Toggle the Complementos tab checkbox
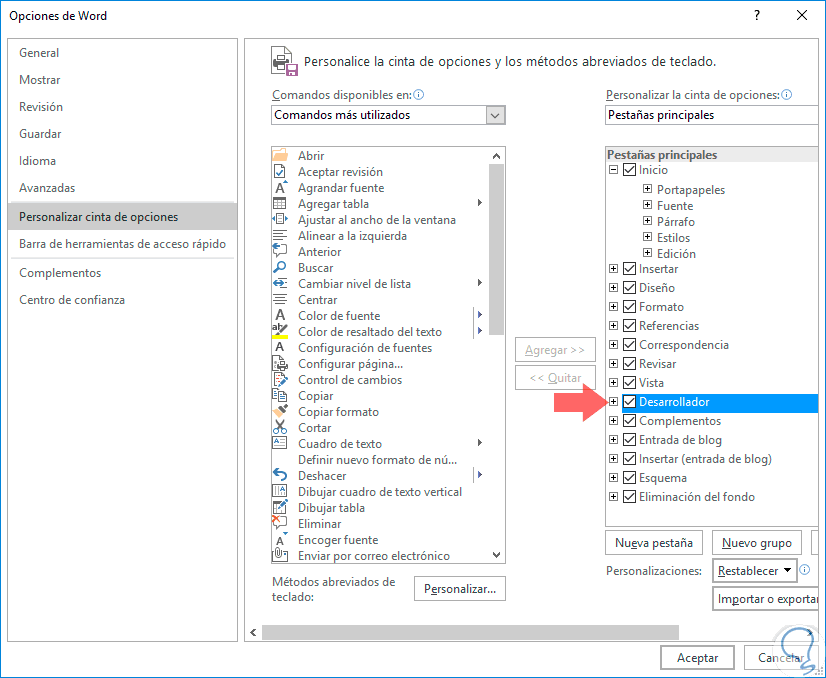This screenshot has height=678, width=826. pos(629,421)
